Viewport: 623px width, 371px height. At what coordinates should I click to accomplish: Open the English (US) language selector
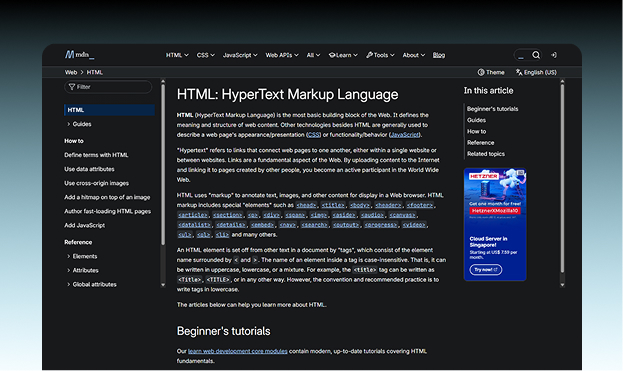pos(536,72)
